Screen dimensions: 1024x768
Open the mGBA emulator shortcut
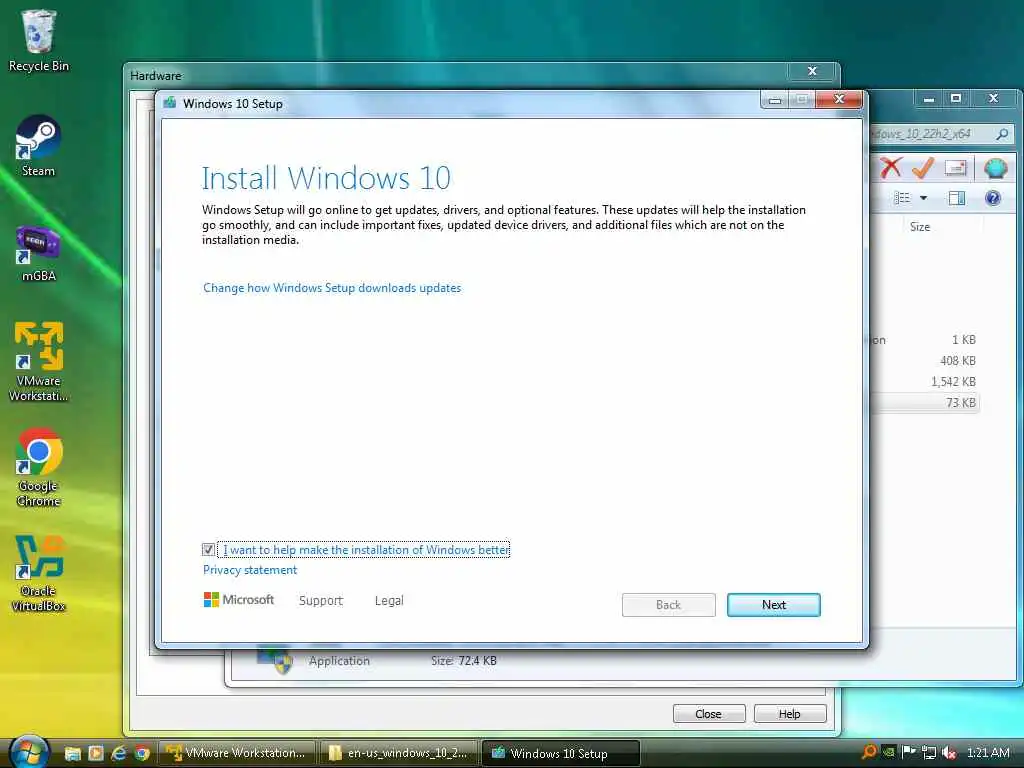coord(38,253)
